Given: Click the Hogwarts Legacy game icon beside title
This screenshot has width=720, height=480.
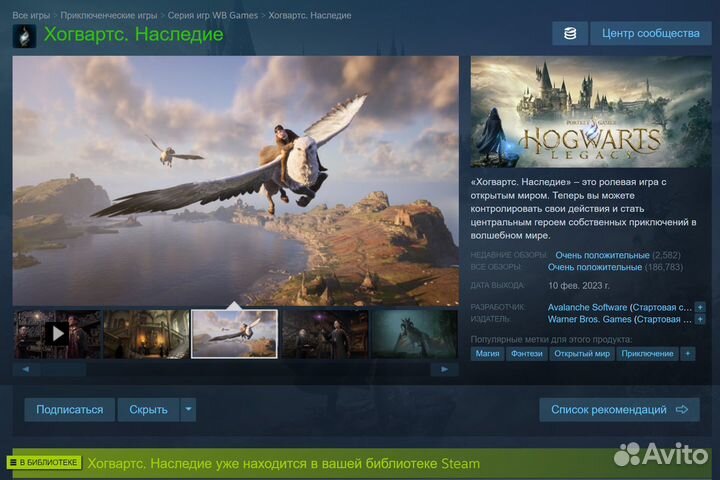Looking at the screenshot, I should [x=24, y=35].
